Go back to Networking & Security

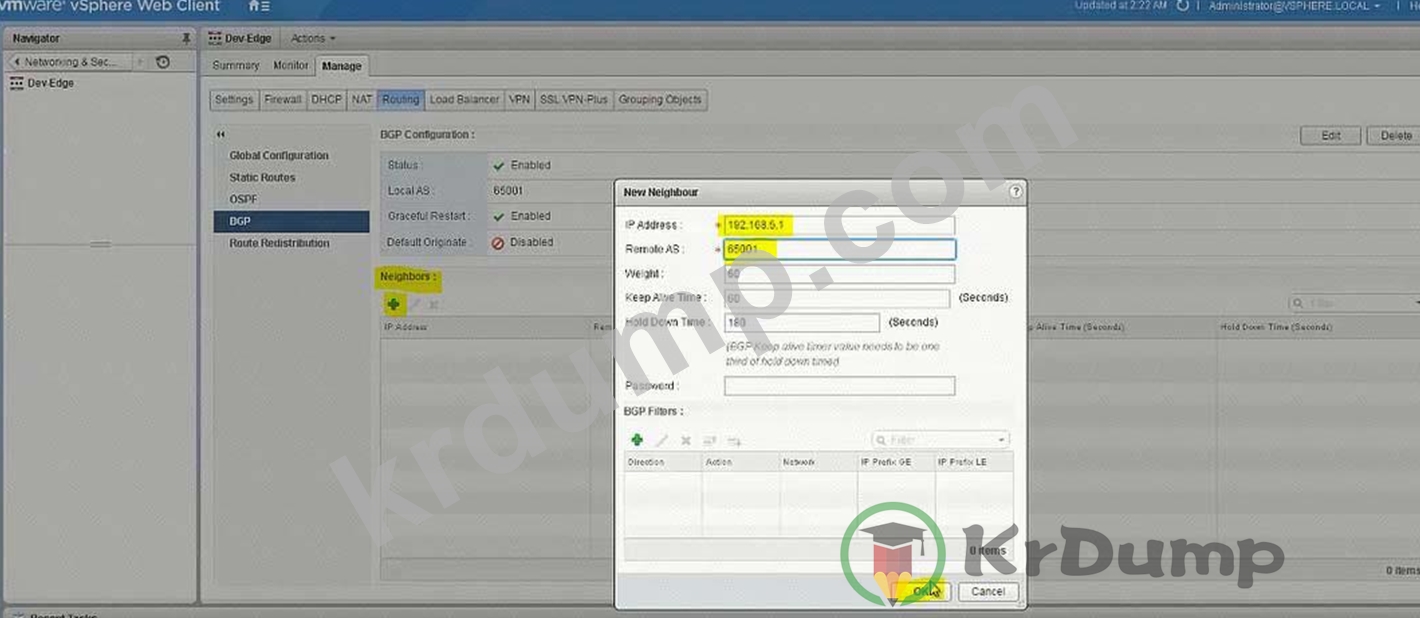pos(70,62)
